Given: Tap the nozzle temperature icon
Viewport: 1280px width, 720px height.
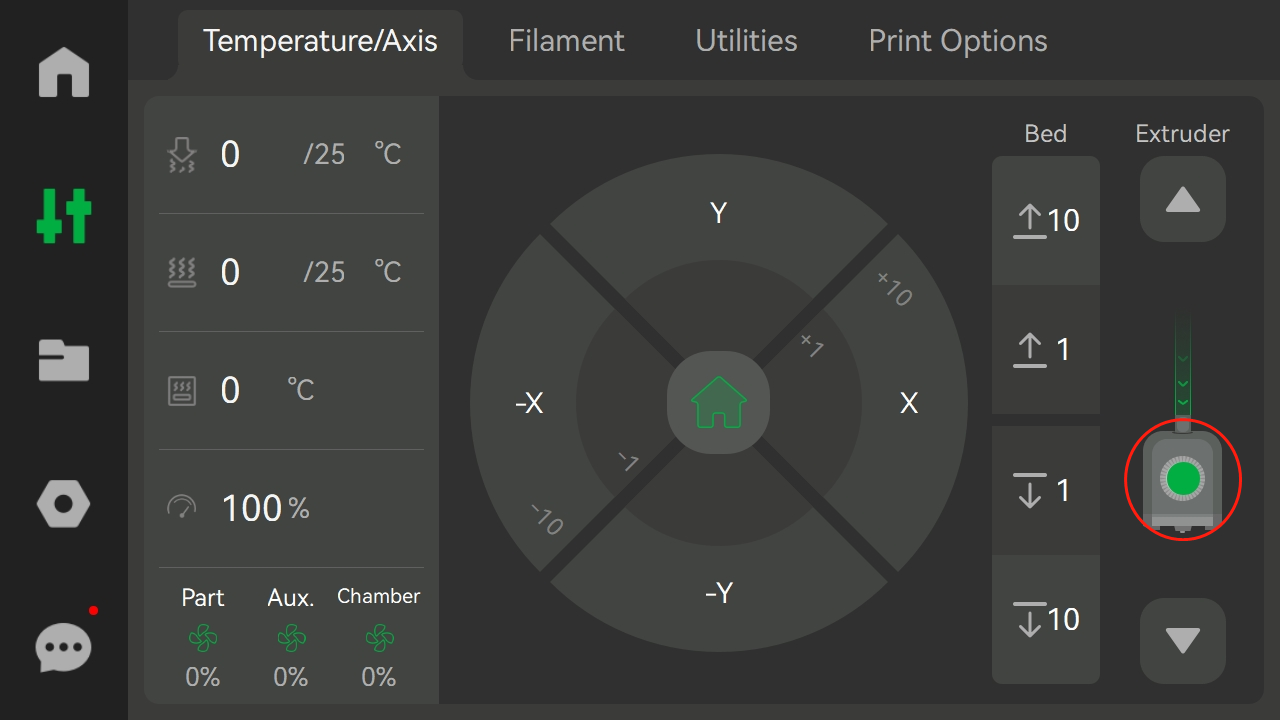Looking at the screenshot, I should tap(182, 155).
